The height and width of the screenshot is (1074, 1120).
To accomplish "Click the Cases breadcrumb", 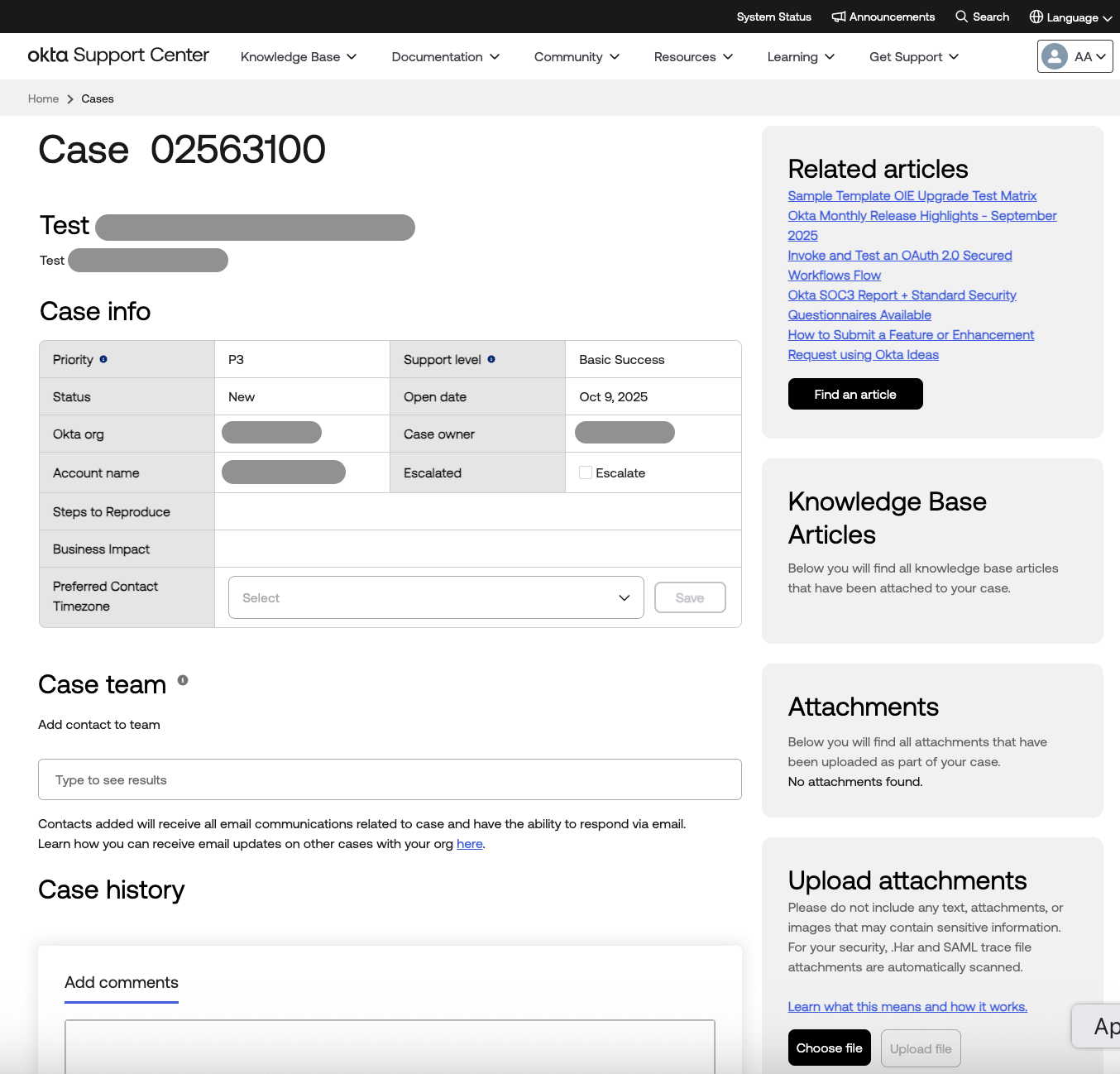I will click(x=98, y=98).
